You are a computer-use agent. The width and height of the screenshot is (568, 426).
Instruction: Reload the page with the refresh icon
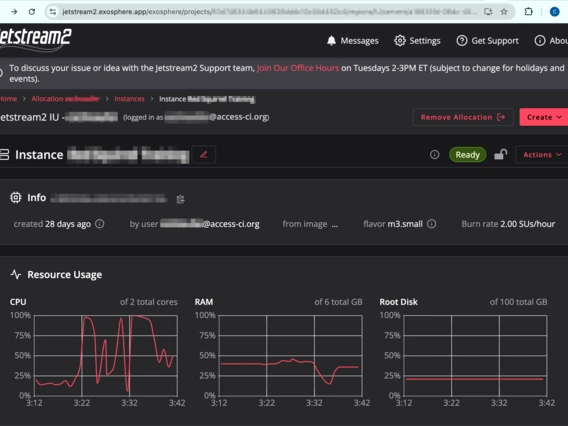(32, 12)
